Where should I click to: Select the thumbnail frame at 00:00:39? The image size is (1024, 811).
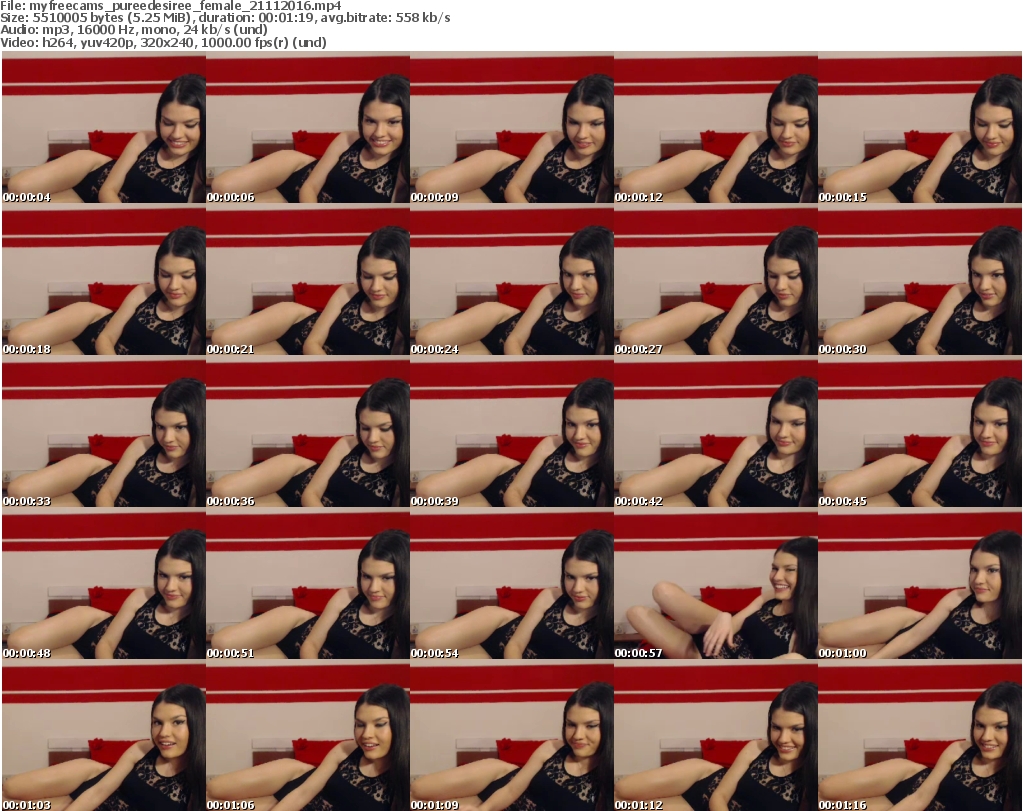pos(511,432)
